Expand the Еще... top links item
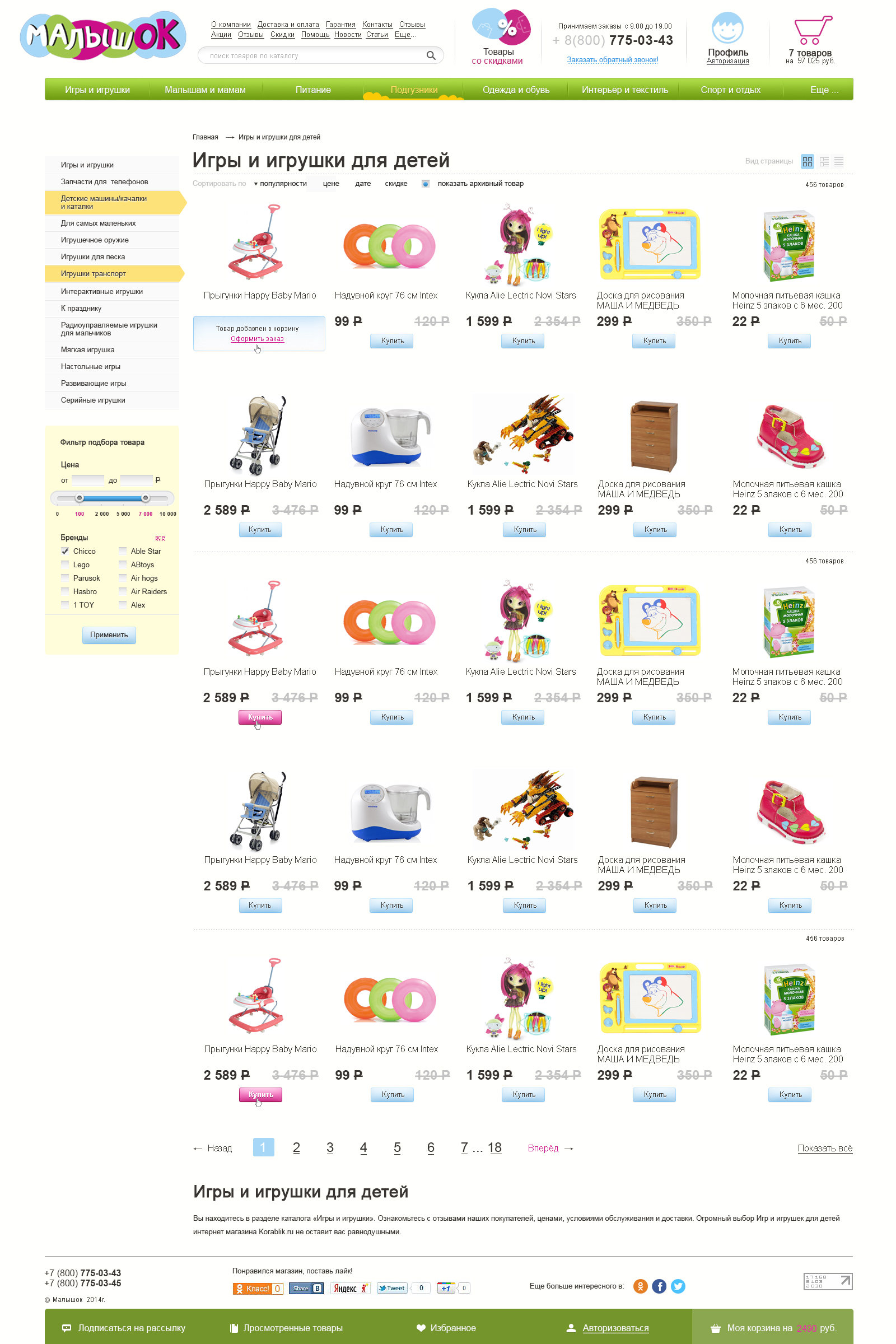 (x=405, y=35)
